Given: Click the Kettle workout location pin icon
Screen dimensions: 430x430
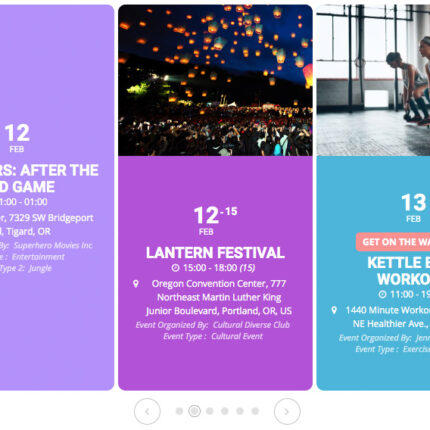Looking at the screenshot, I should 334,310.
